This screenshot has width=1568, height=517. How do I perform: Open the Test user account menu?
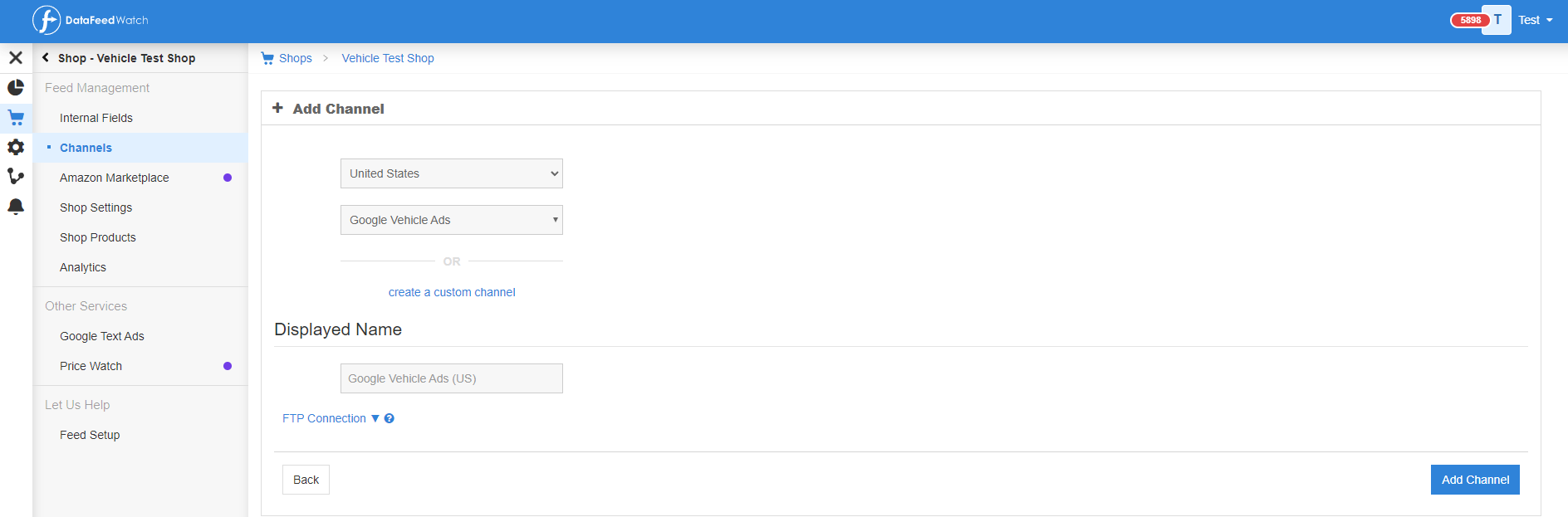pos(1535,20)
